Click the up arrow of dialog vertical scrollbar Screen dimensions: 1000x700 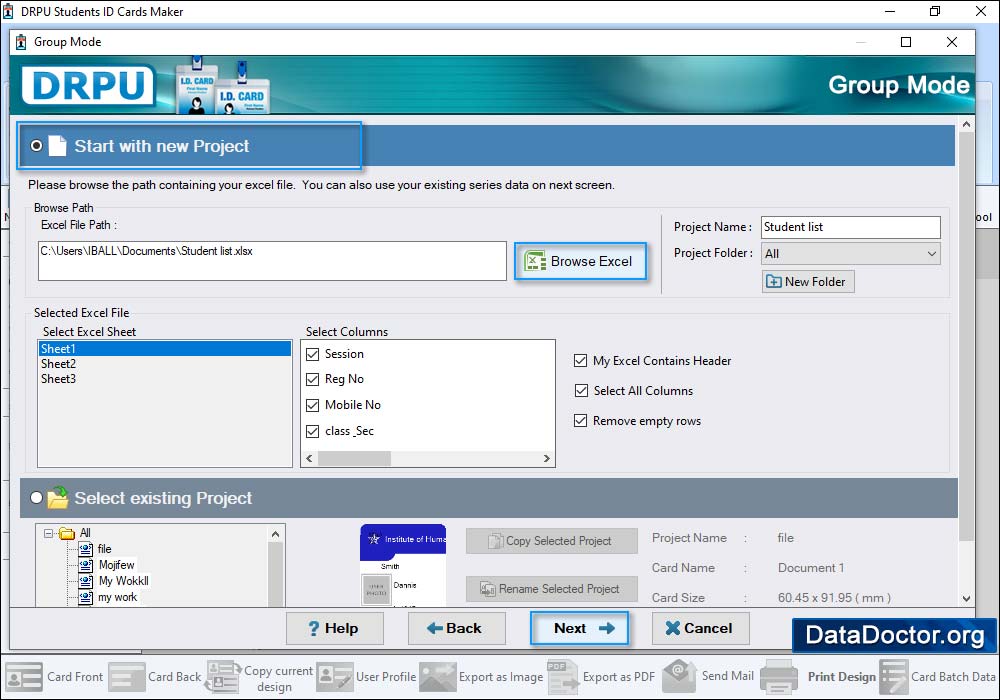coord(966,125)
